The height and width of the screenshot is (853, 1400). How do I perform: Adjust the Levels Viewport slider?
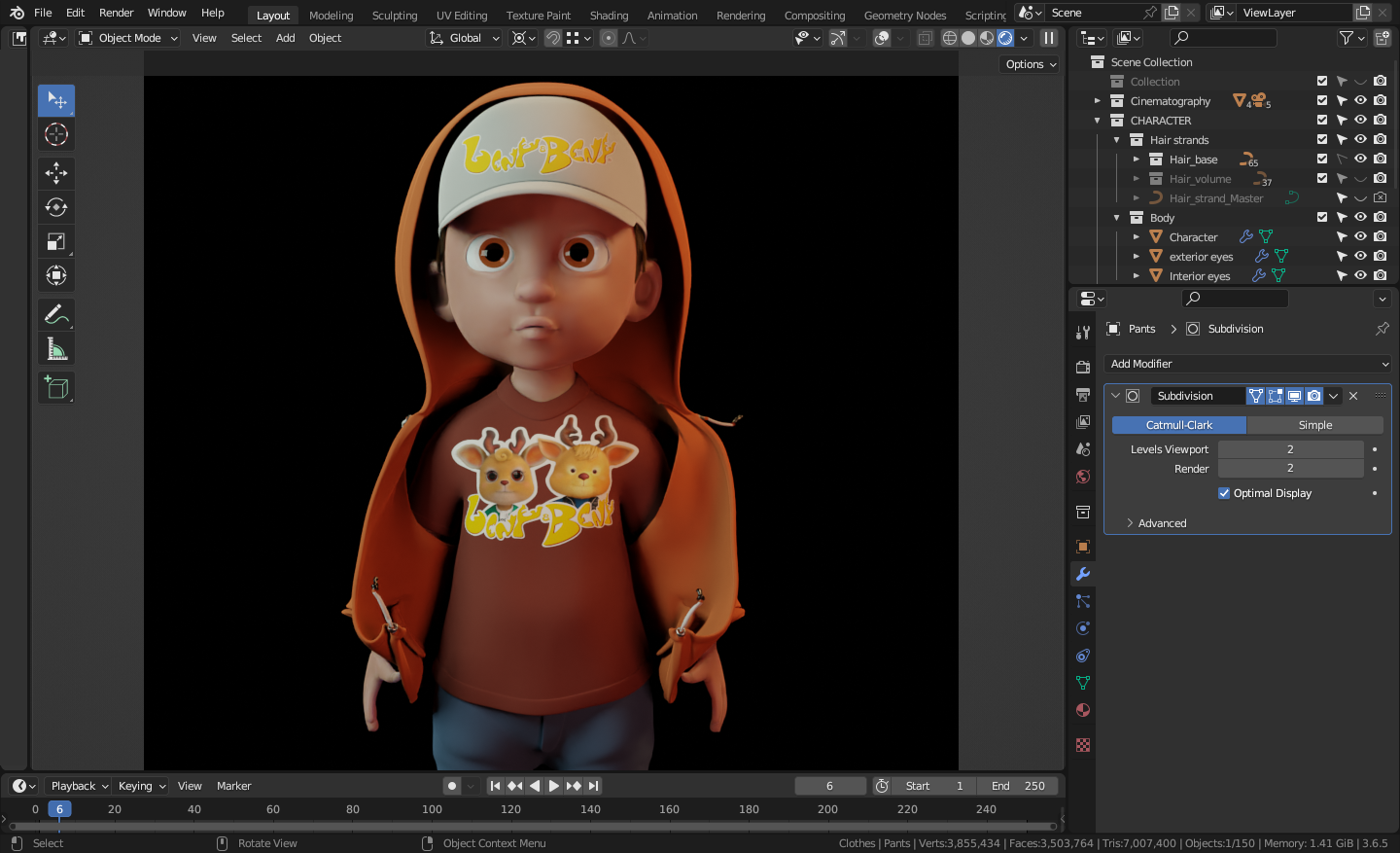coord(1291,449)
